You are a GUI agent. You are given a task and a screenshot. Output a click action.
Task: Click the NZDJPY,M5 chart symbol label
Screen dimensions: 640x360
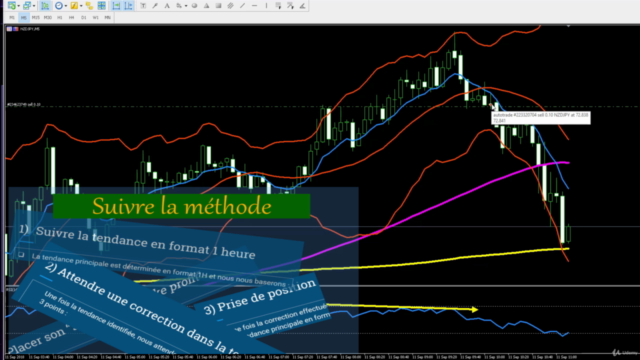pos(29,29)
